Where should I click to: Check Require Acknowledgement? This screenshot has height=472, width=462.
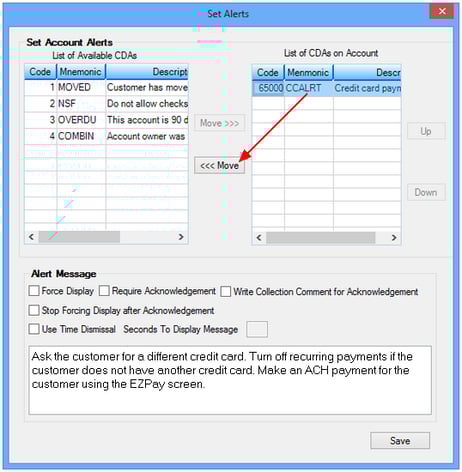coord(104,291)
